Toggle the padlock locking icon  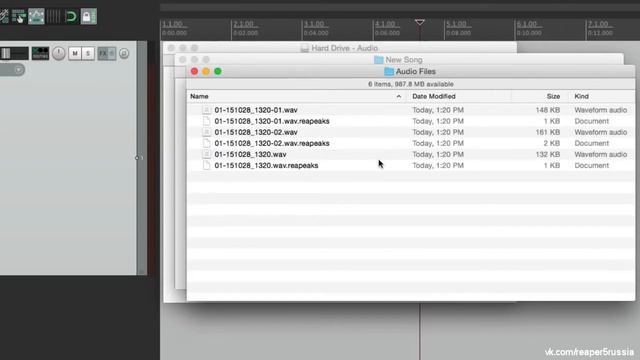point(88,16)
